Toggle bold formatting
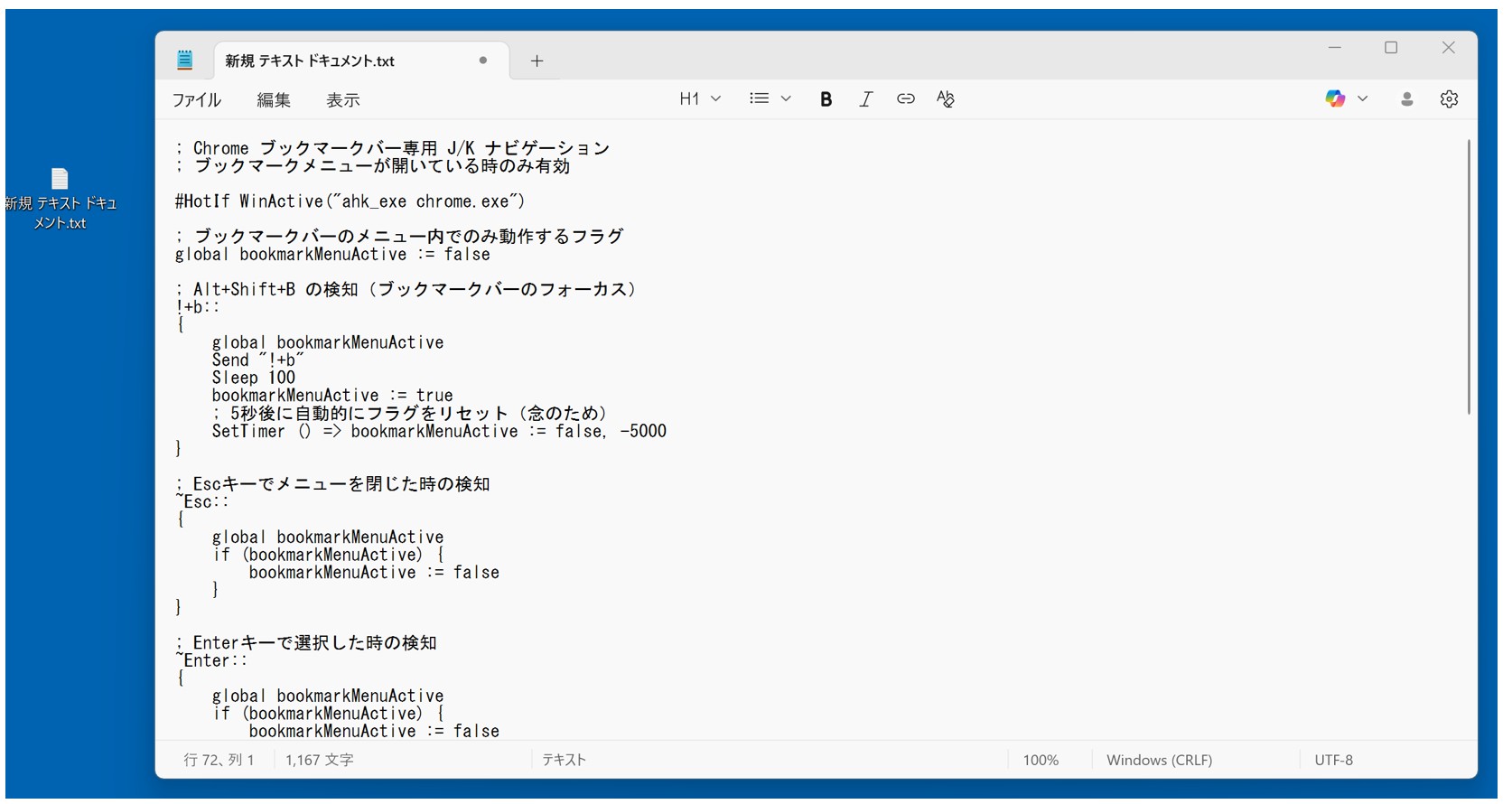 (x=826, y=99)
